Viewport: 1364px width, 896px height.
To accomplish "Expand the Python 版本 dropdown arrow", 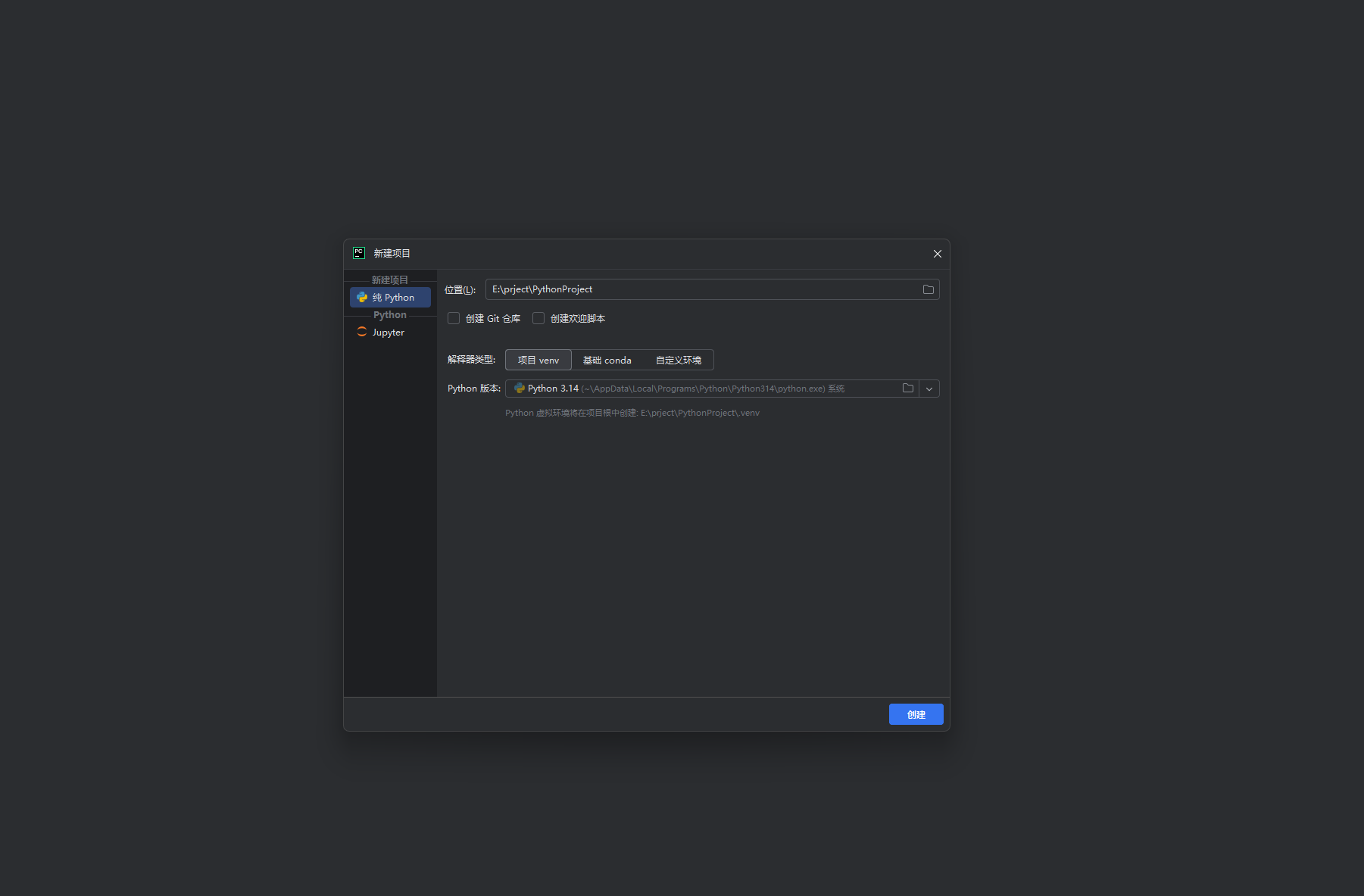I will pos(929,389).
